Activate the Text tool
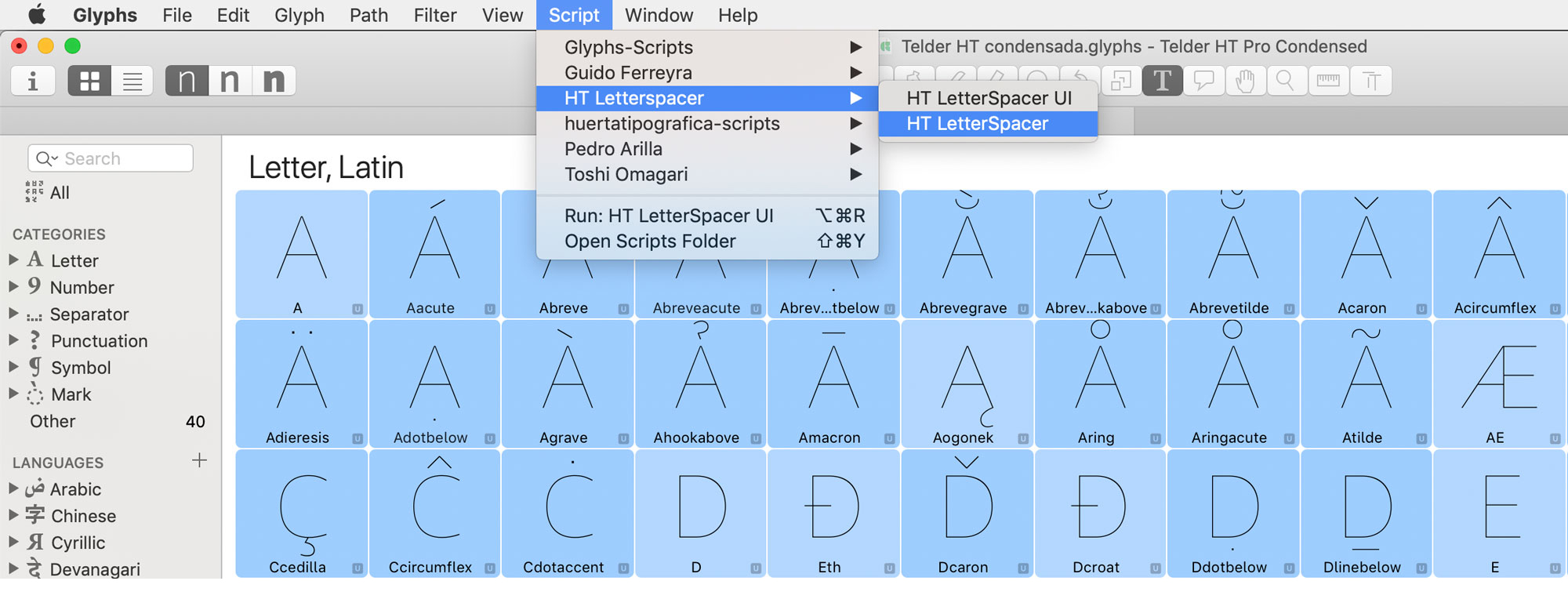This screenshot has height=610, width=1568. (1162, 81)
